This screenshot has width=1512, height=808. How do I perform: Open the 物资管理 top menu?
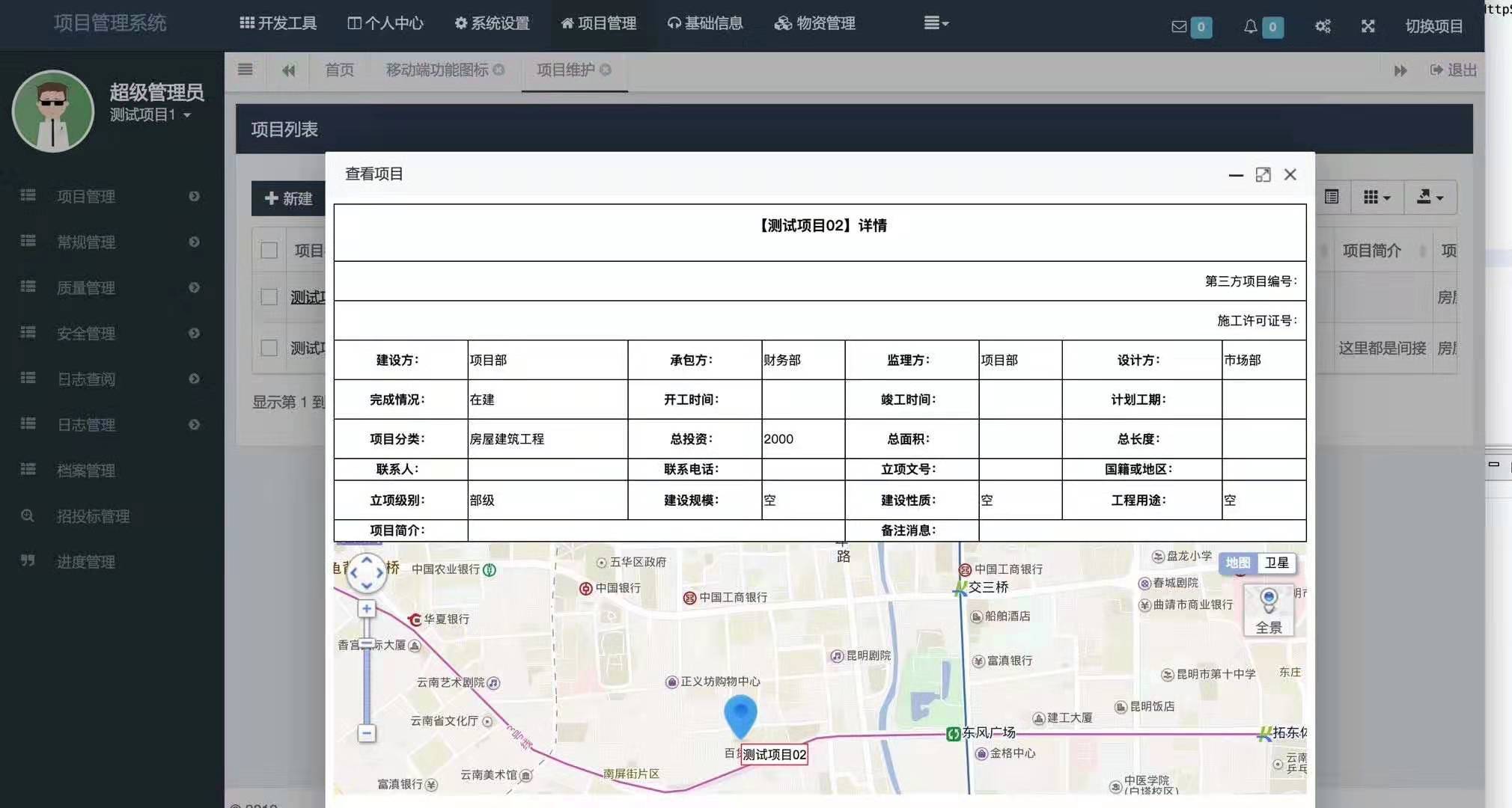coord(814,23)
